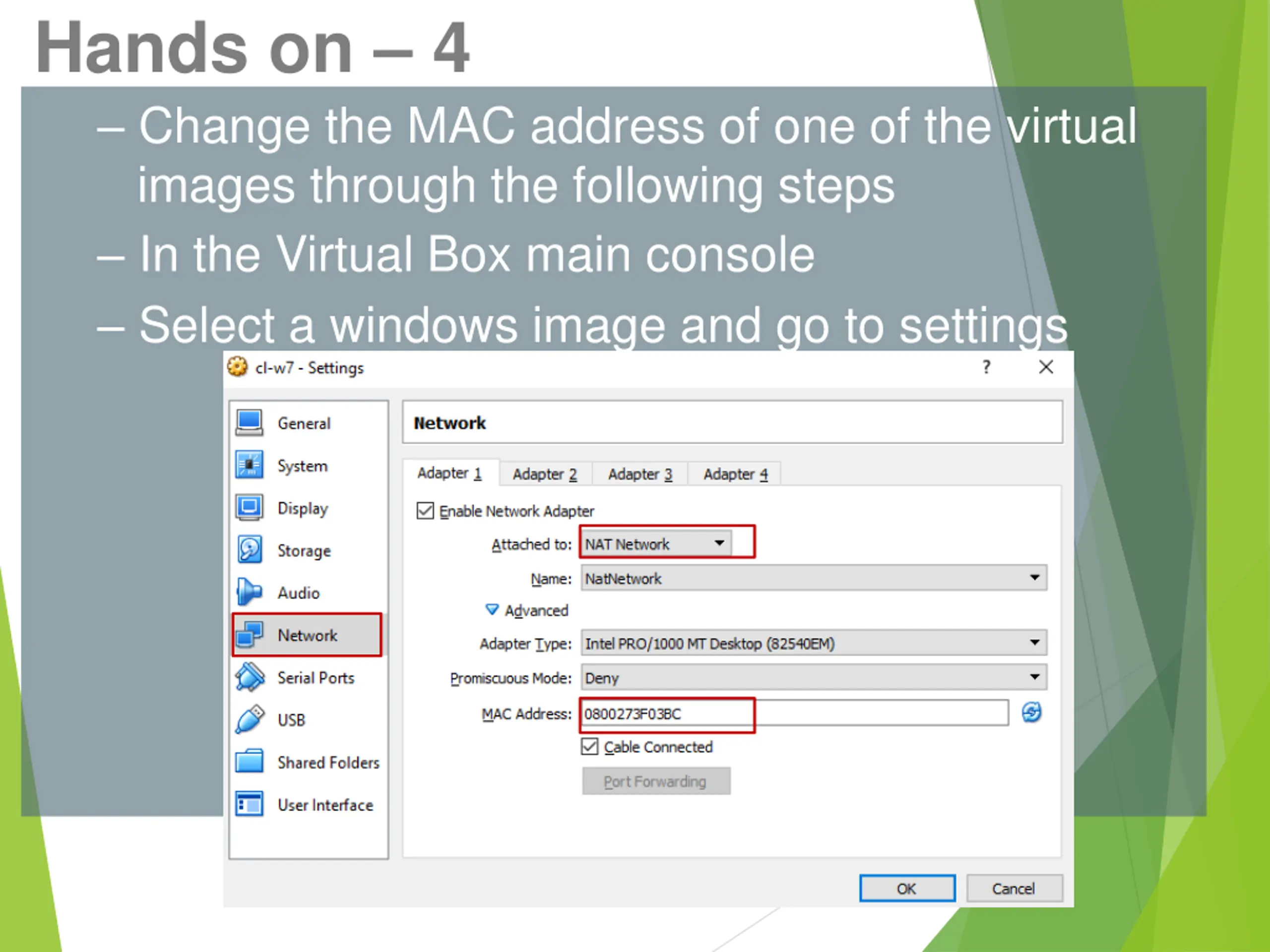This screenshot has height=952, width=1270.
Task: Toggle Enable Network Adapter checkbox
Action: coord(425,510)
